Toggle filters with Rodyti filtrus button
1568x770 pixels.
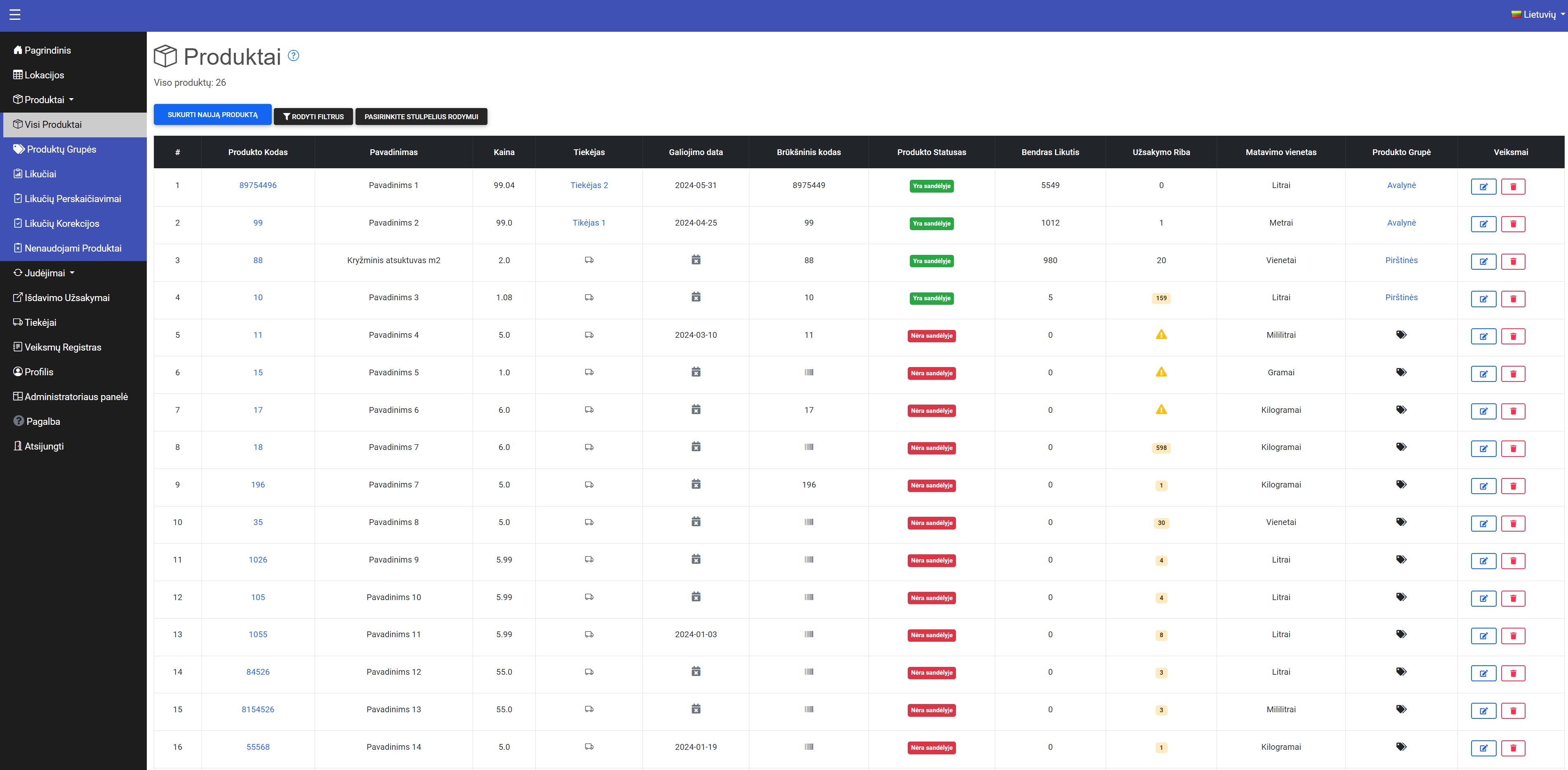click(313, 117)
